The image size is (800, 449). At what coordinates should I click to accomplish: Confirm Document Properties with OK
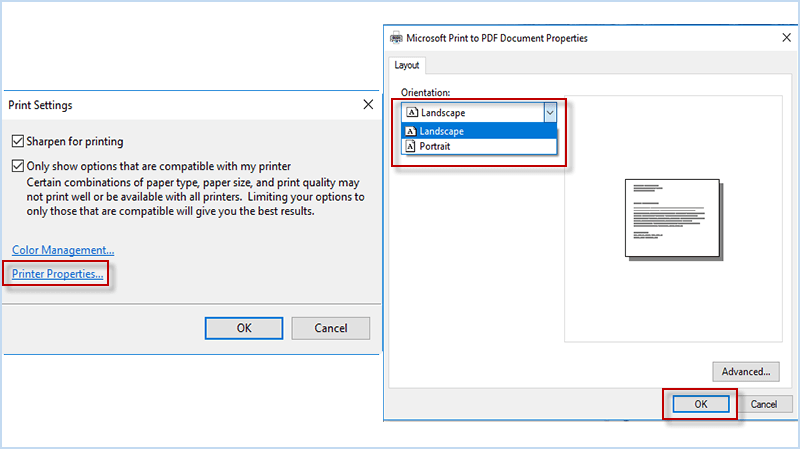[700, 404]
